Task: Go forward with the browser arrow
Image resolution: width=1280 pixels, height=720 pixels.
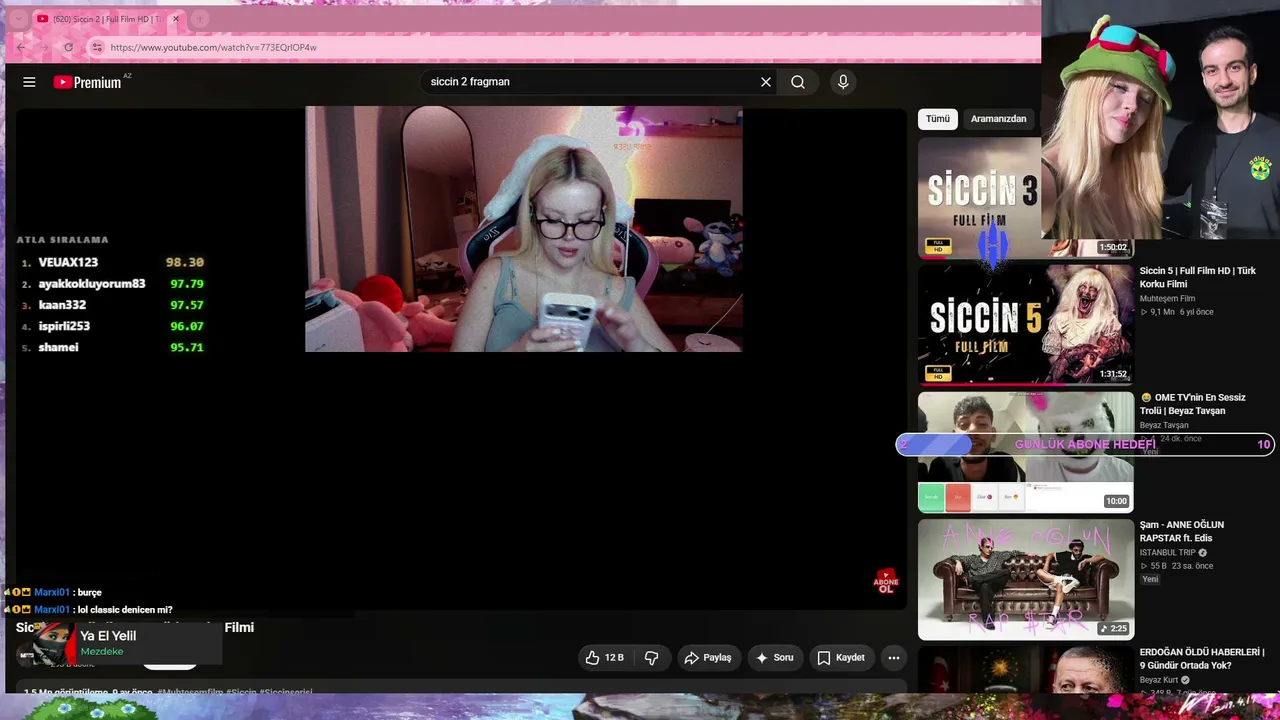Action: tap(45, 47)
